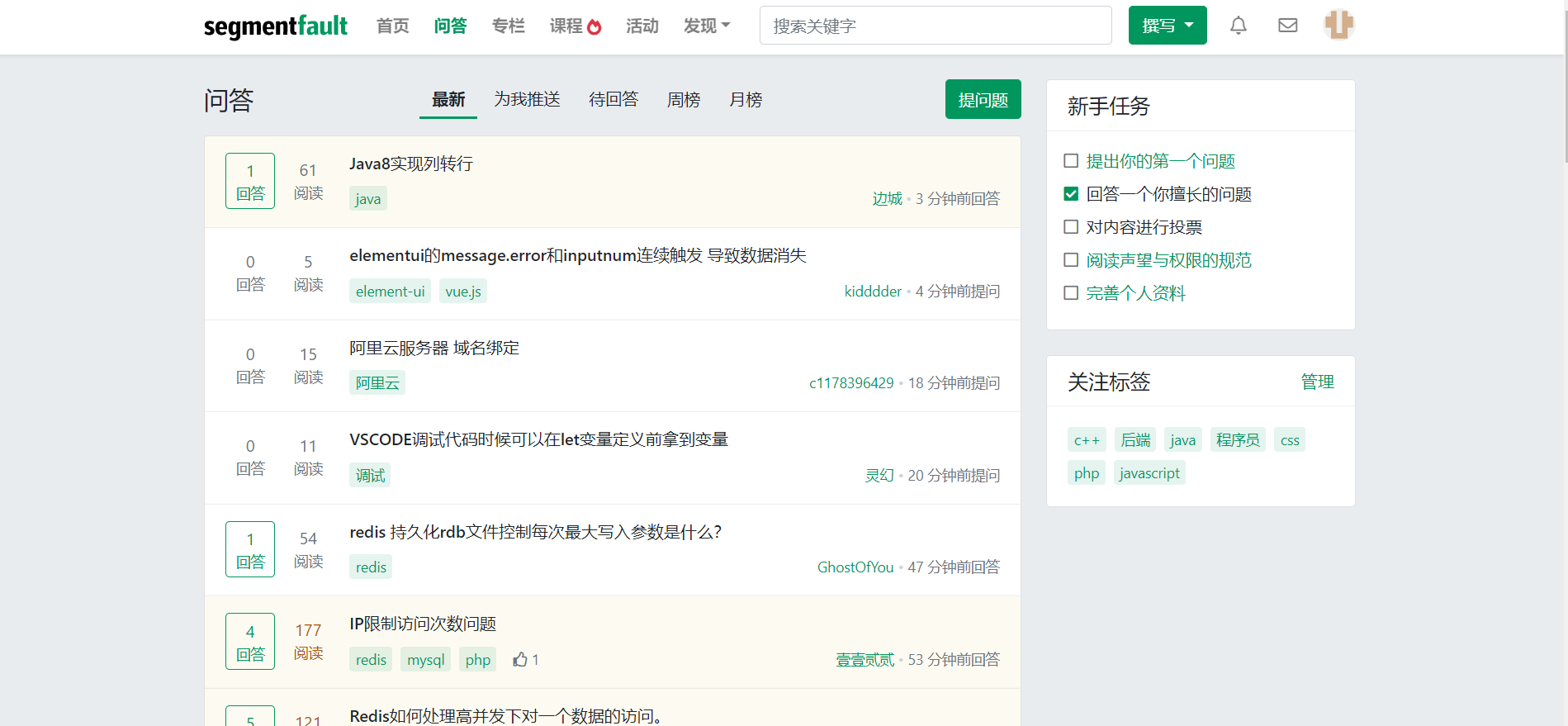Image resolution: width=1568 pixels, height=726 pixels.
Task: Open the 活动 navigation item
Action: tap(642, 26)
